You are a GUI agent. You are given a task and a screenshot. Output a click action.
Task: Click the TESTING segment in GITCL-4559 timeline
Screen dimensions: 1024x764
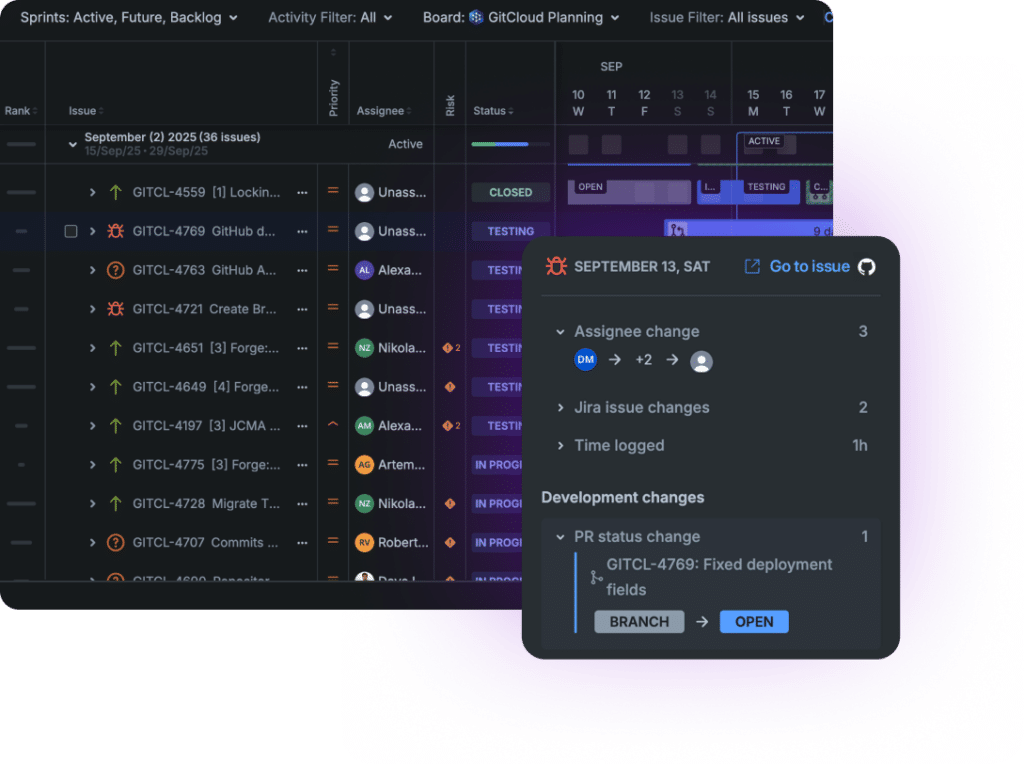(x=768, y=192)
